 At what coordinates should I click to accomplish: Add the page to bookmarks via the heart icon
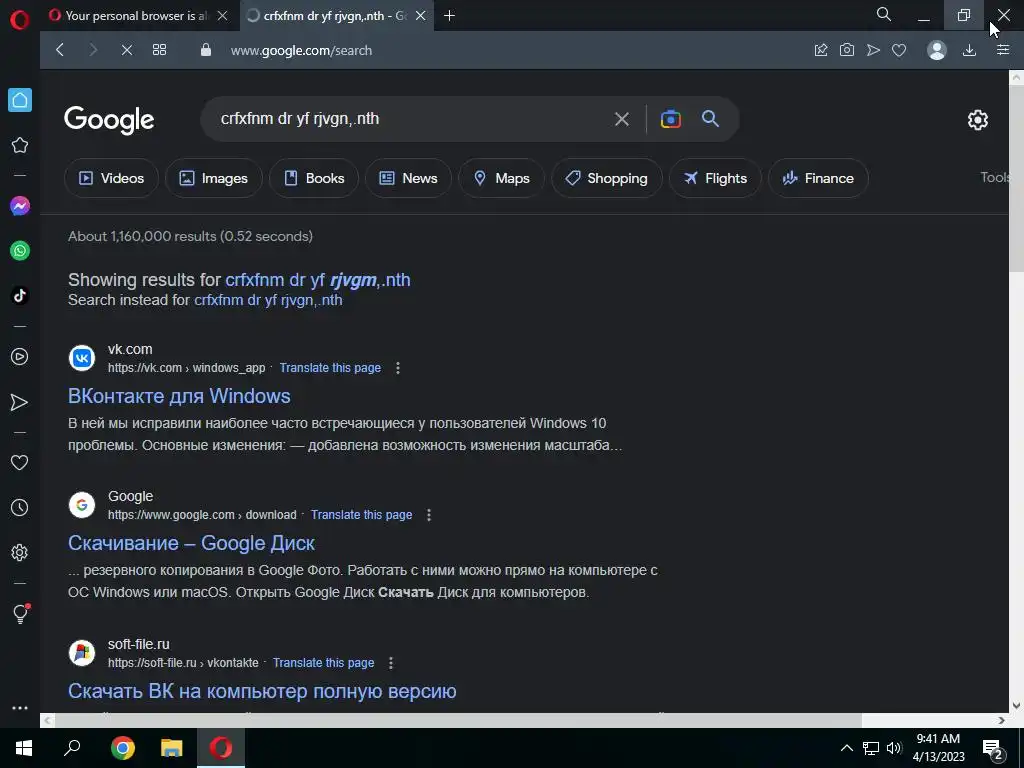pos(899,50)
